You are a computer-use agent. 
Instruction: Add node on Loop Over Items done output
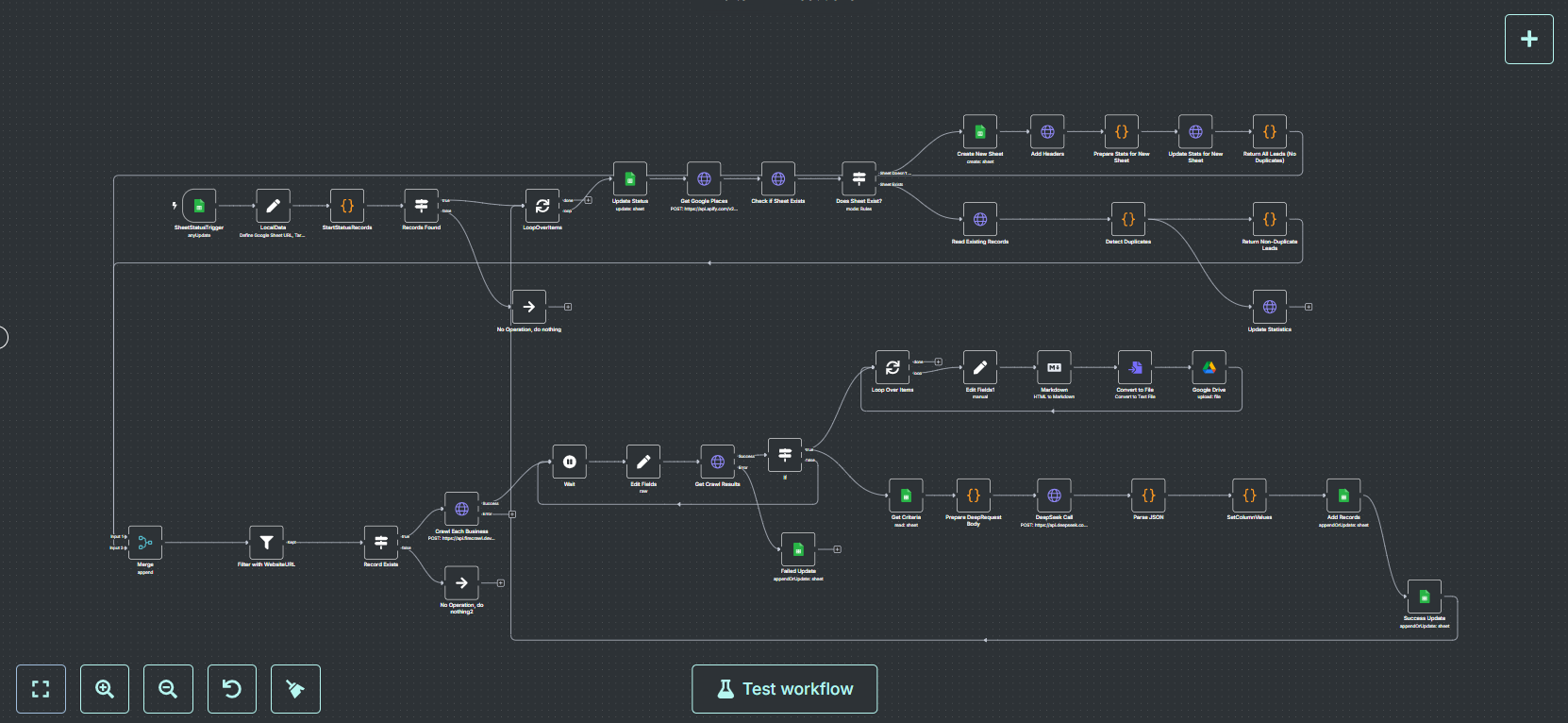(939, 361)
